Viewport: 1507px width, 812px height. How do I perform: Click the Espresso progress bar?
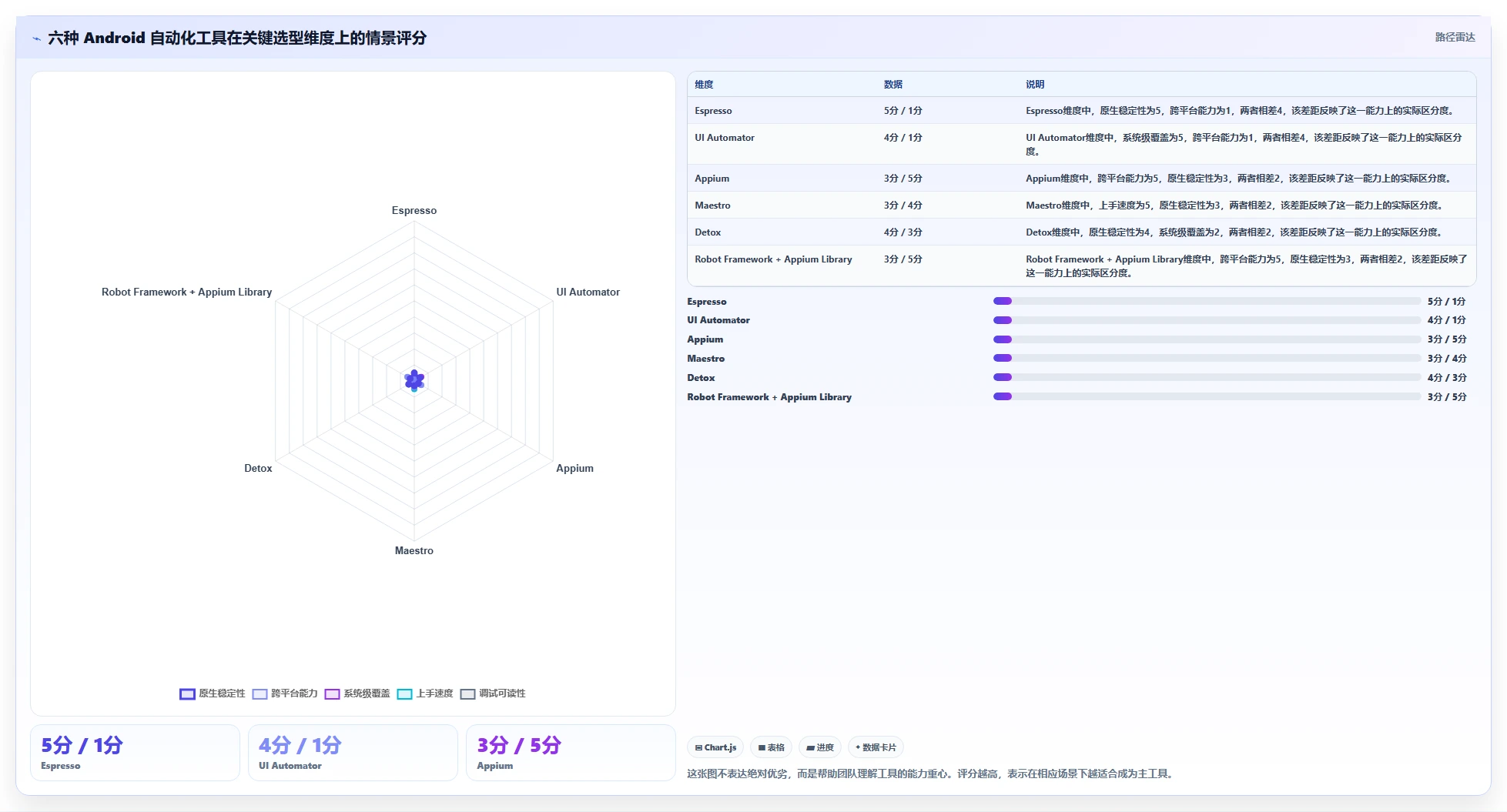tap(1207, 301)
